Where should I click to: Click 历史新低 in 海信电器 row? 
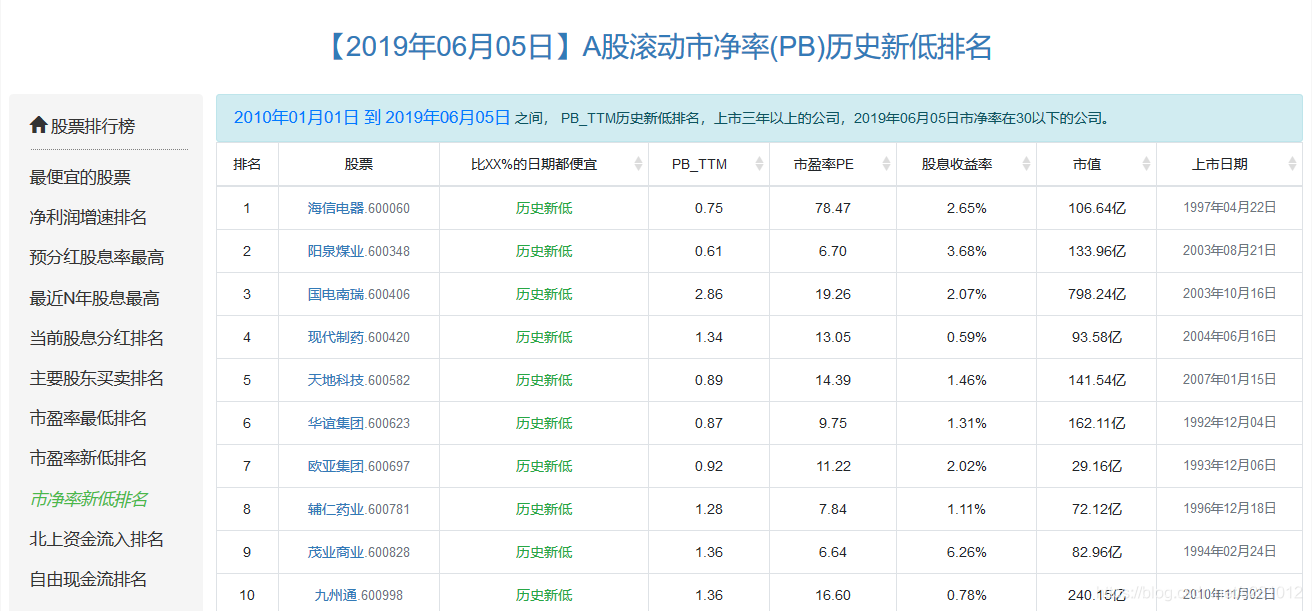544,208
